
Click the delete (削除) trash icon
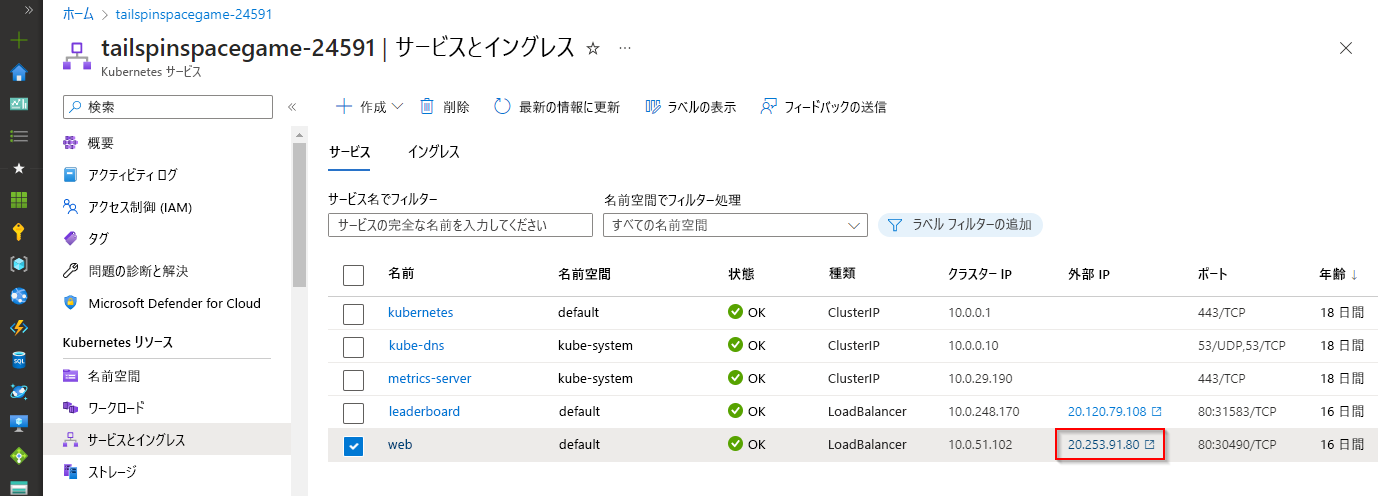point(427,107)
